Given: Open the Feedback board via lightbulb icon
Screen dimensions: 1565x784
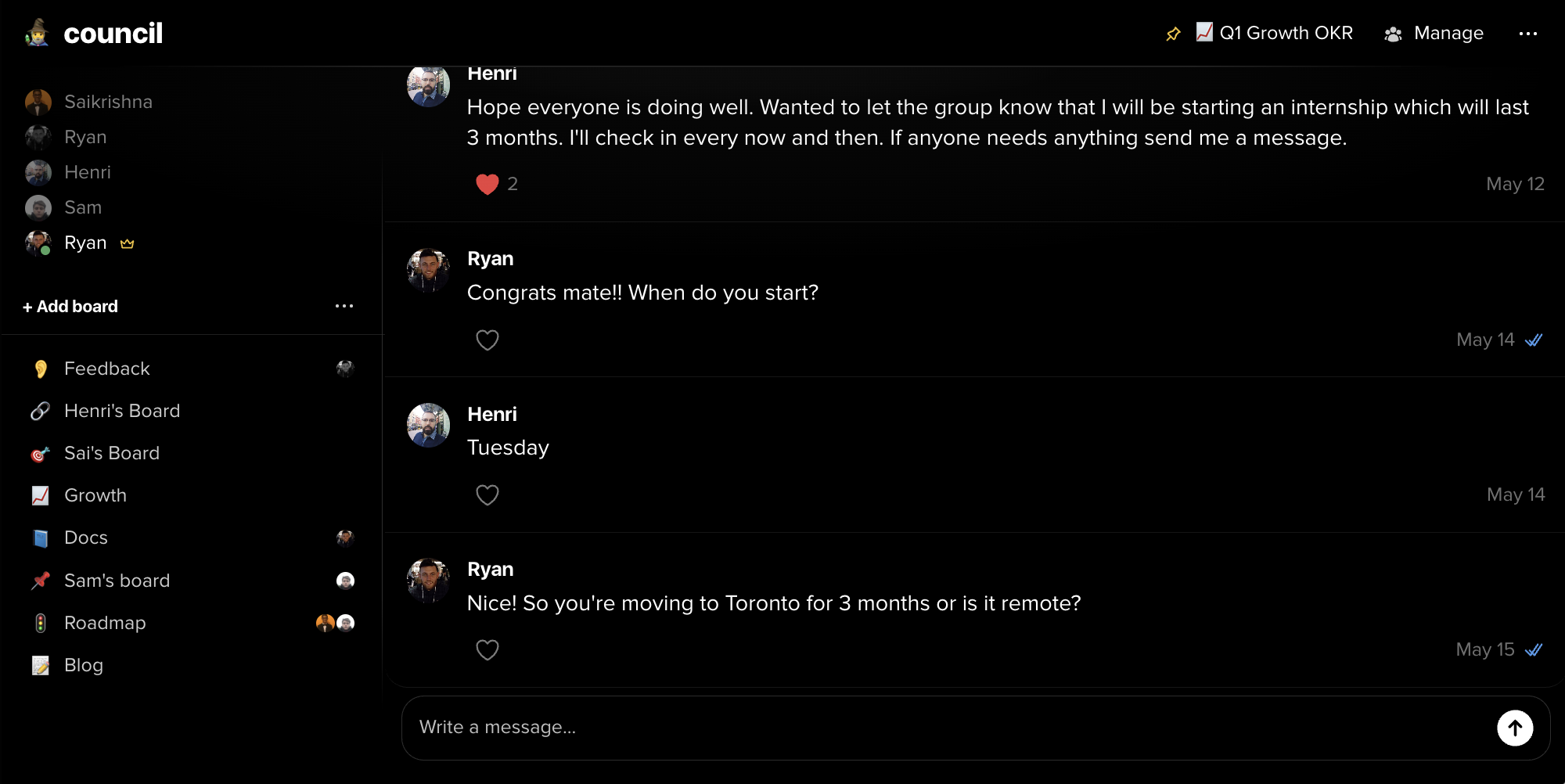Looking at the screenshot, I should click(x=41, y=368).
